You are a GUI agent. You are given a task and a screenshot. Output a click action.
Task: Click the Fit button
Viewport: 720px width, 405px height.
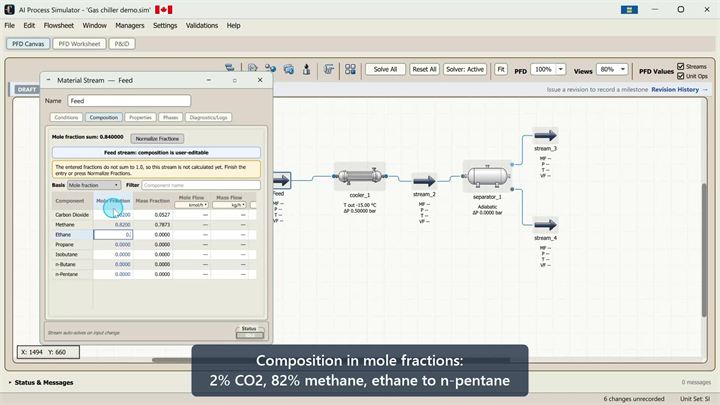(501, 69)
